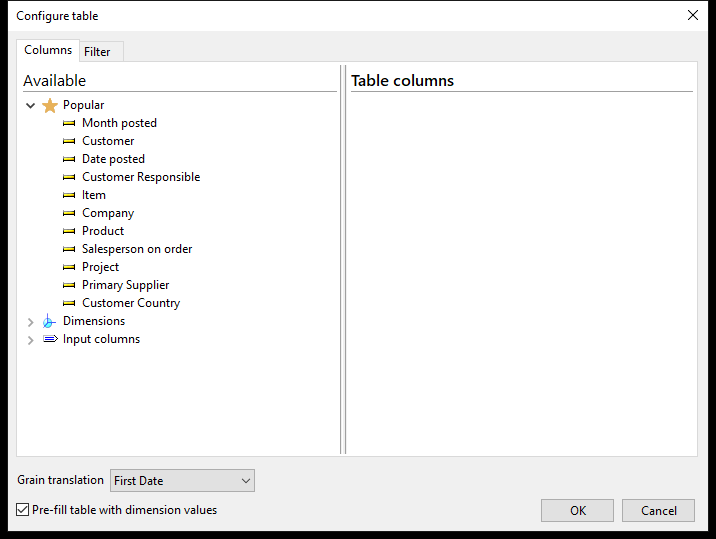The image size is (716, 539).
Task: Select Customer Responsible in Available list
Action: (141, 177)
